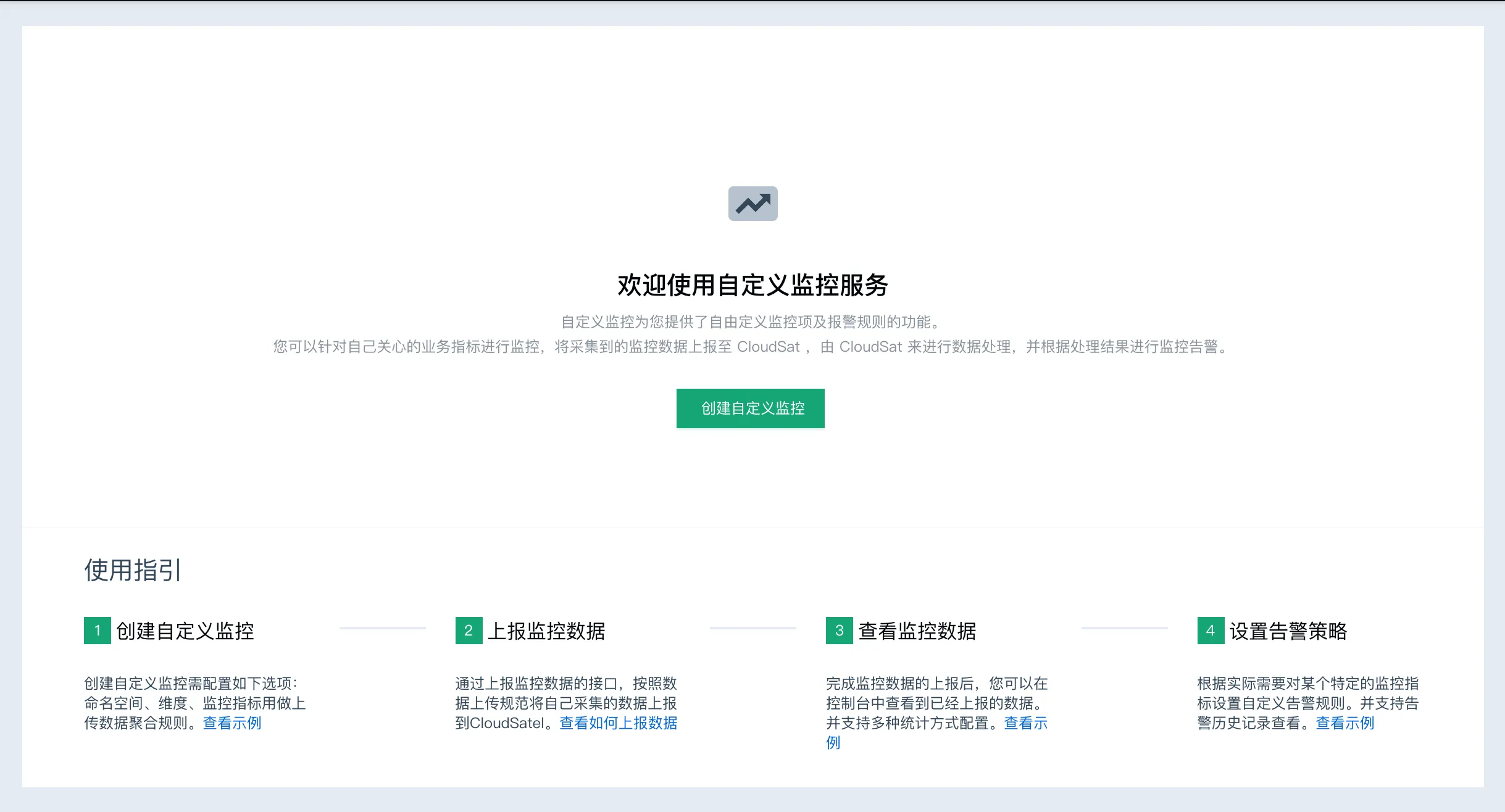The width and height of the screenshot is (1505, 812).
Task: Click the connector line between steps 2 and 3
Action: [753, 628]
